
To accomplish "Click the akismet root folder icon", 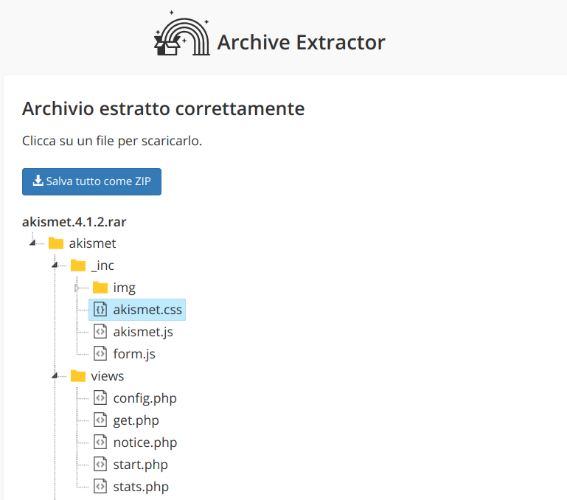I will [x=56, y=243].
